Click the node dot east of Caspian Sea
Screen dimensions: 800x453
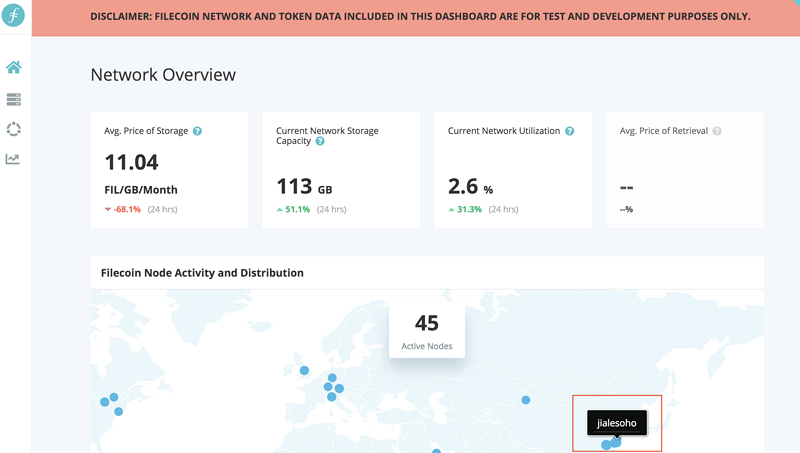coord(526,400)
